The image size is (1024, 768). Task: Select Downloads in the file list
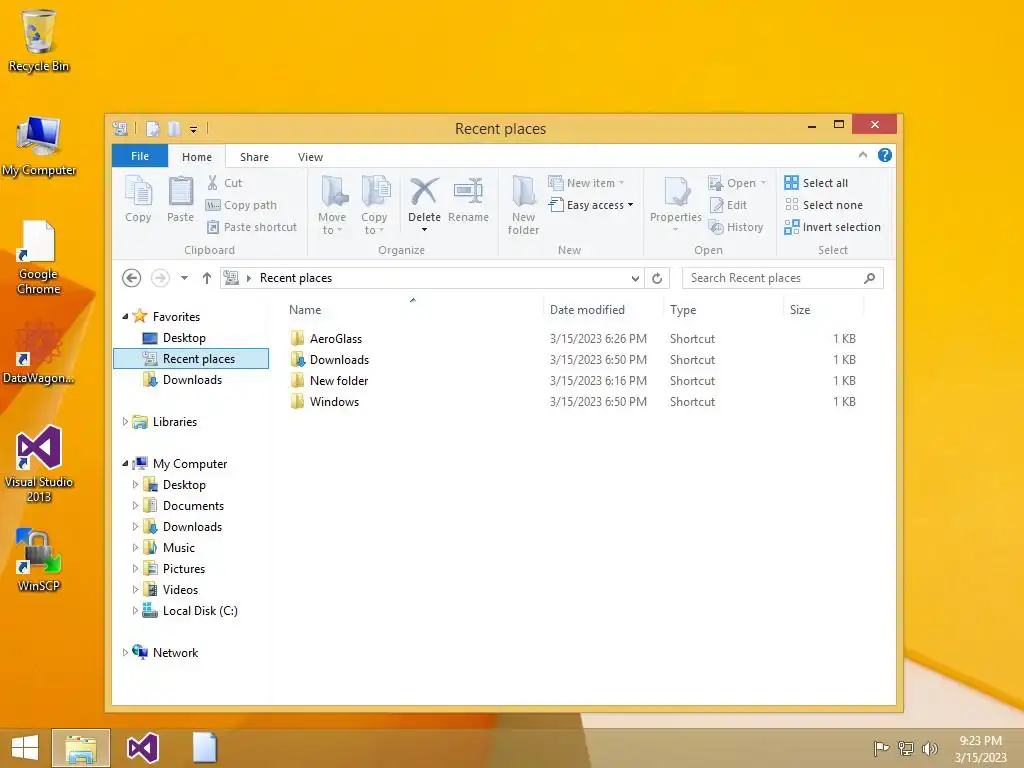tap(575, 360)
